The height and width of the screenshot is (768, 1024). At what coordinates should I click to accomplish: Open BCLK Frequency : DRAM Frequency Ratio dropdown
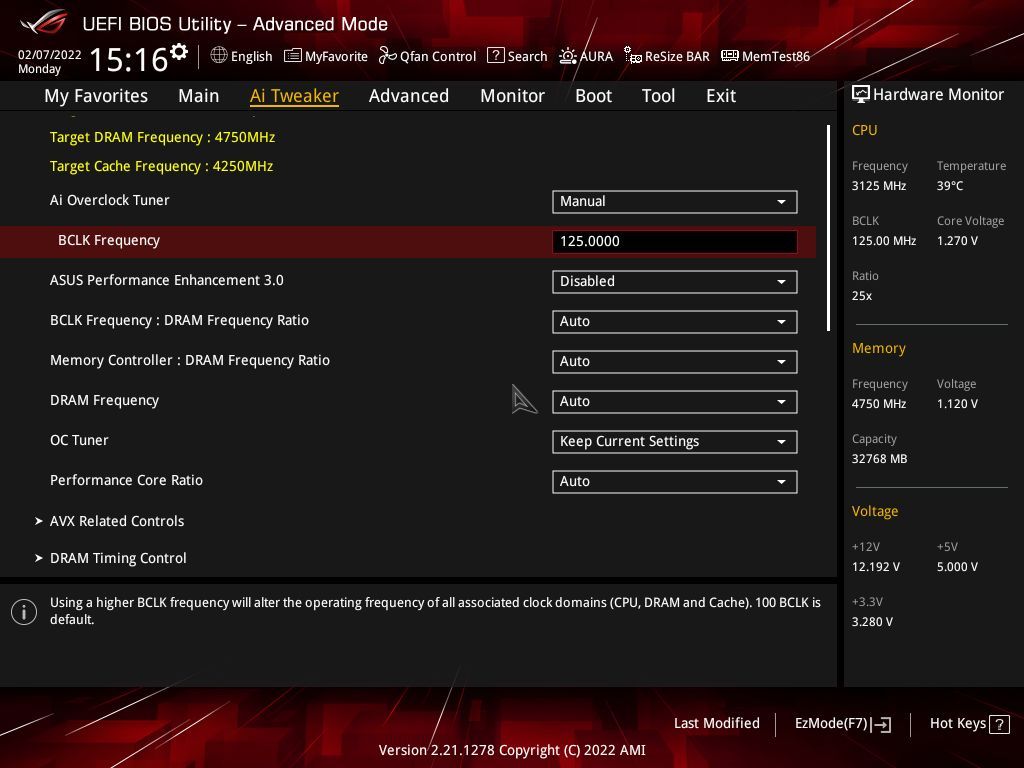point(675,321)
